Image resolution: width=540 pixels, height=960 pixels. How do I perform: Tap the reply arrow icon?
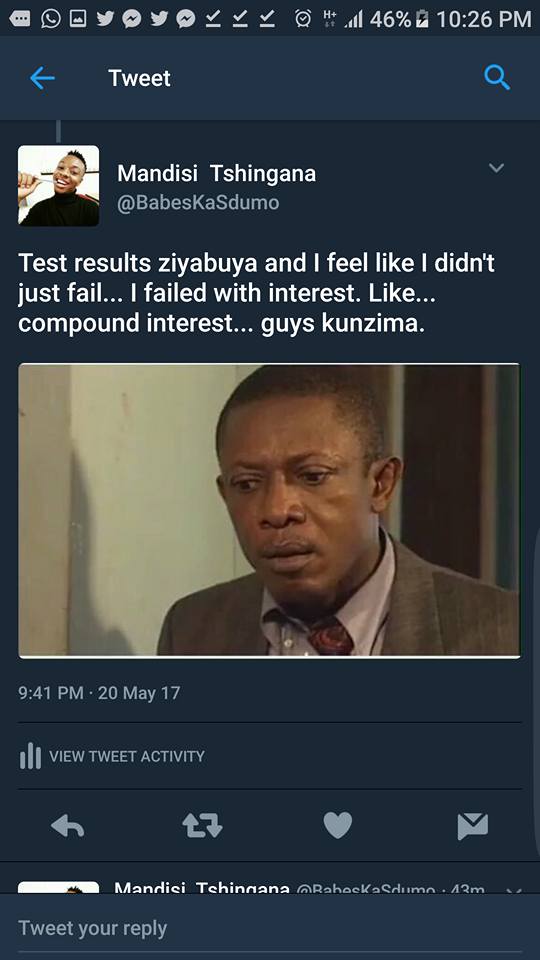[x=67, y=826]
